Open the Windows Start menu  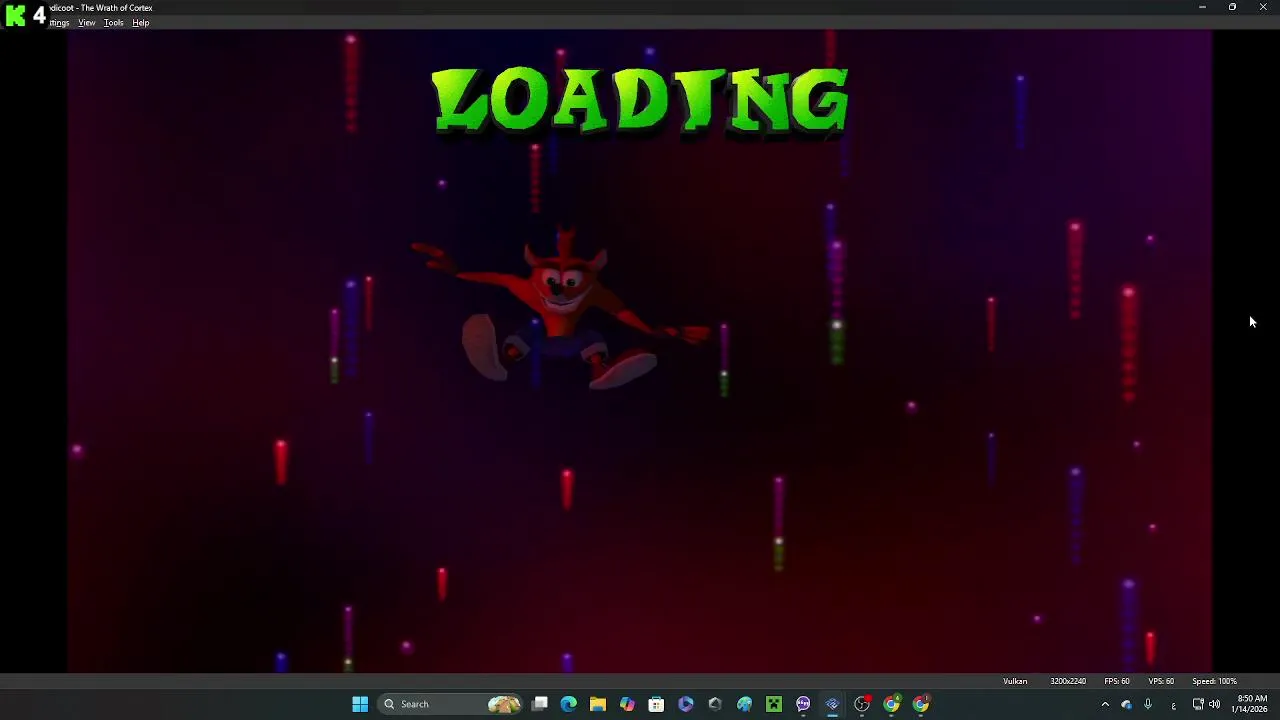pyautogui.click(x=360, y=704)
